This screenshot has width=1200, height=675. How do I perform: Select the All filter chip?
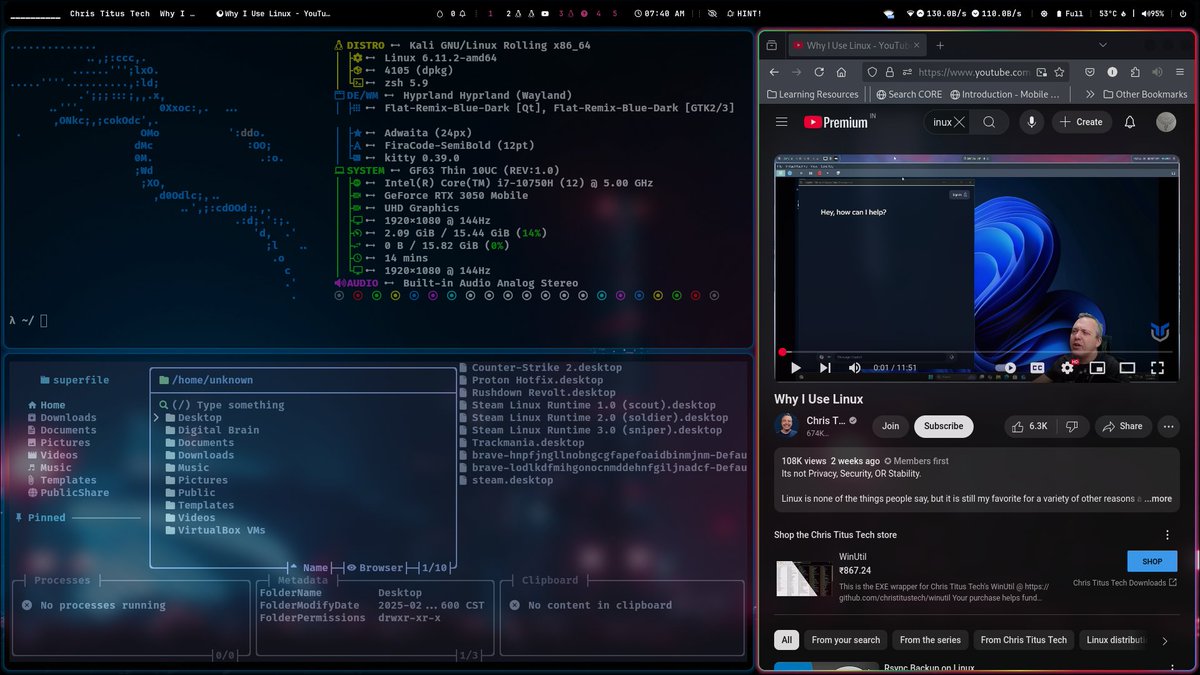coord(787,640)
